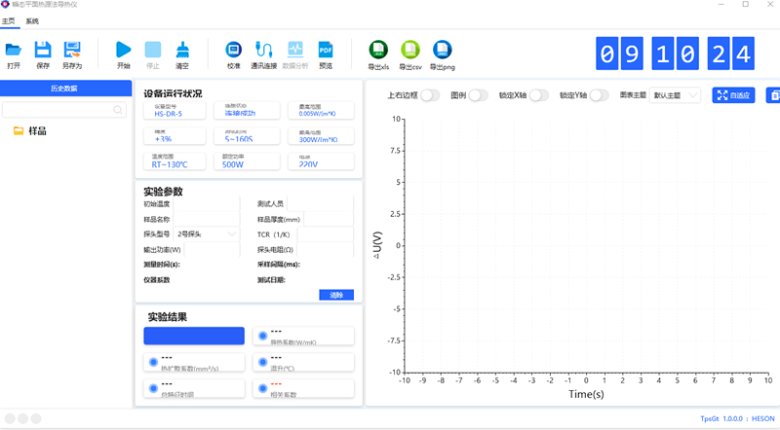This screenshot has height=430, width=780.
Task: Export data using the 导出xls icon
Action: [378, 50]
